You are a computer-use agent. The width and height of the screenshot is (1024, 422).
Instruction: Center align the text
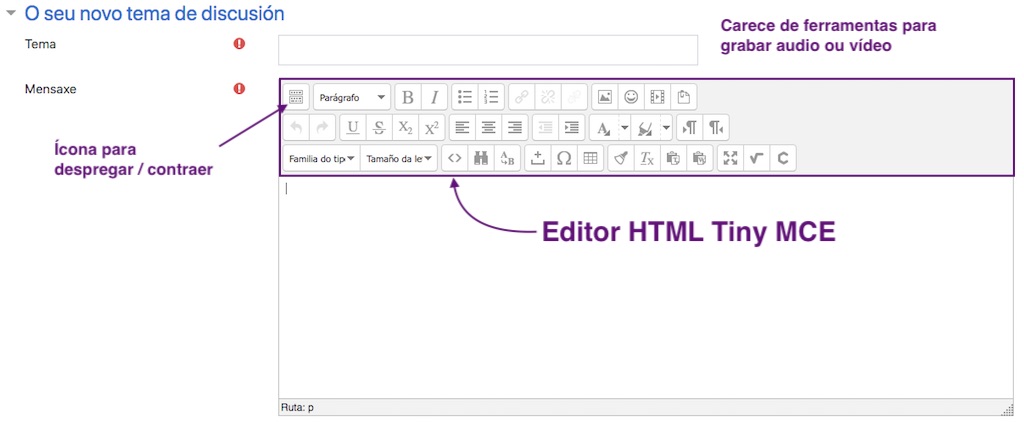pyautogui.click(x=488, y=128)
